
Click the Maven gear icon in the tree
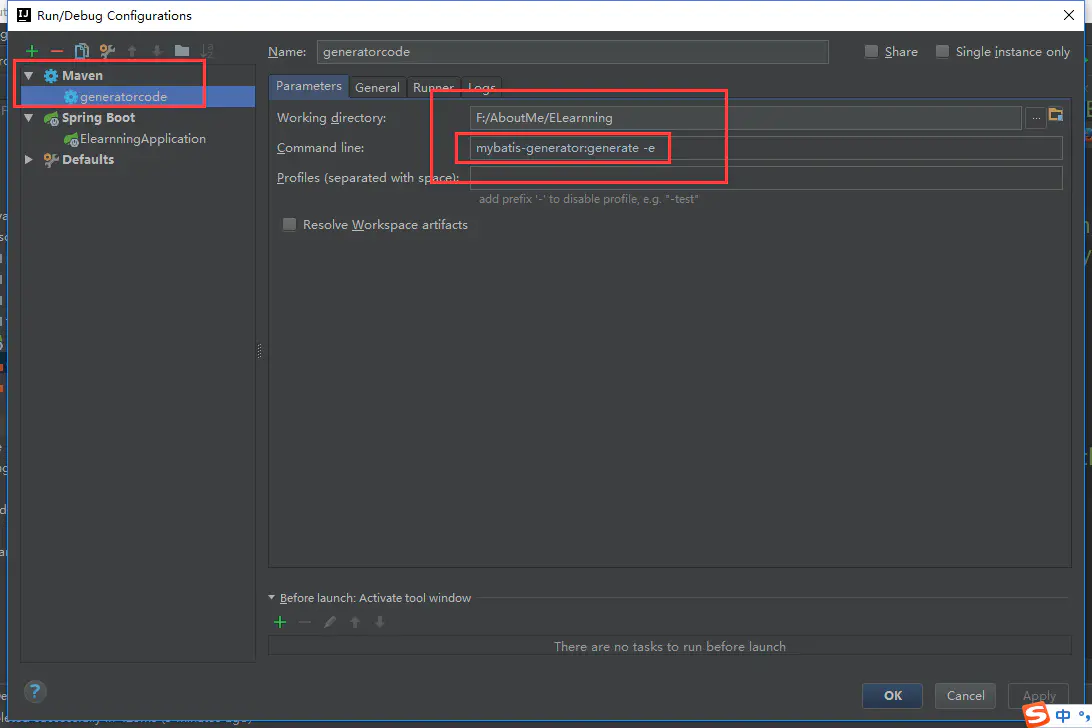tap(51, 76)
